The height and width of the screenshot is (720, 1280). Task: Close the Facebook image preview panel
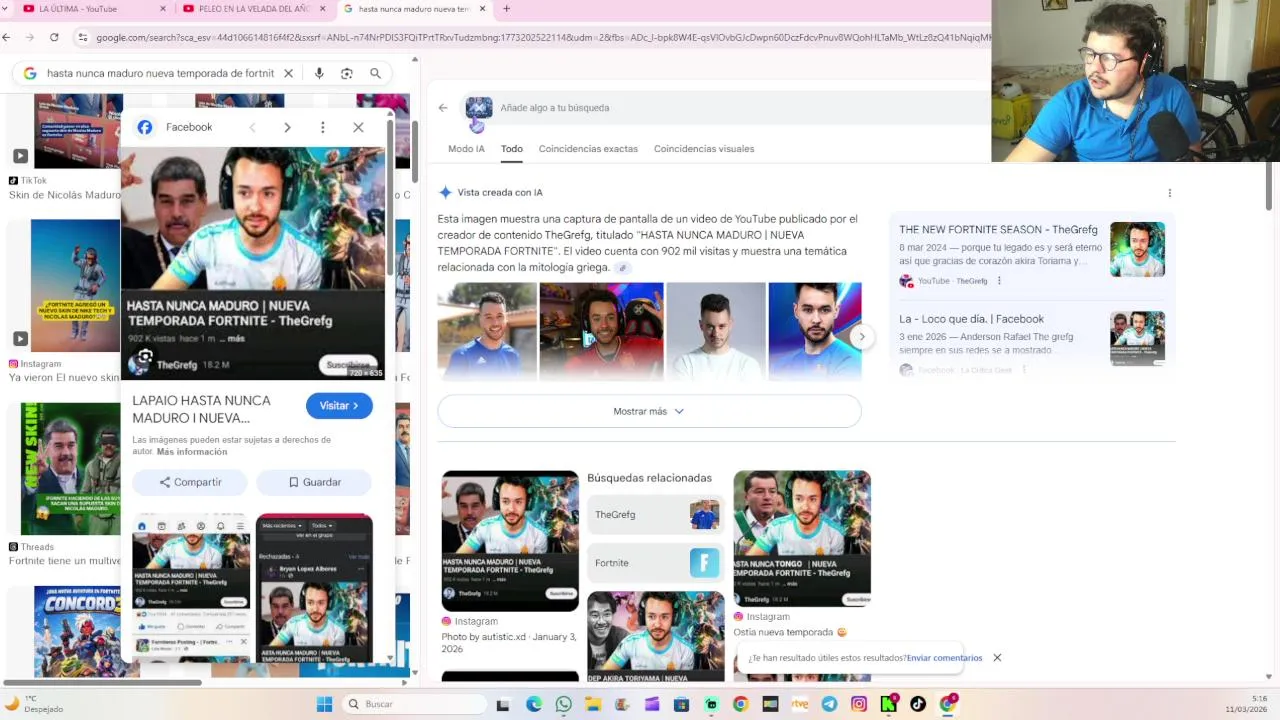pyautogui.click(x=358, y=127)
